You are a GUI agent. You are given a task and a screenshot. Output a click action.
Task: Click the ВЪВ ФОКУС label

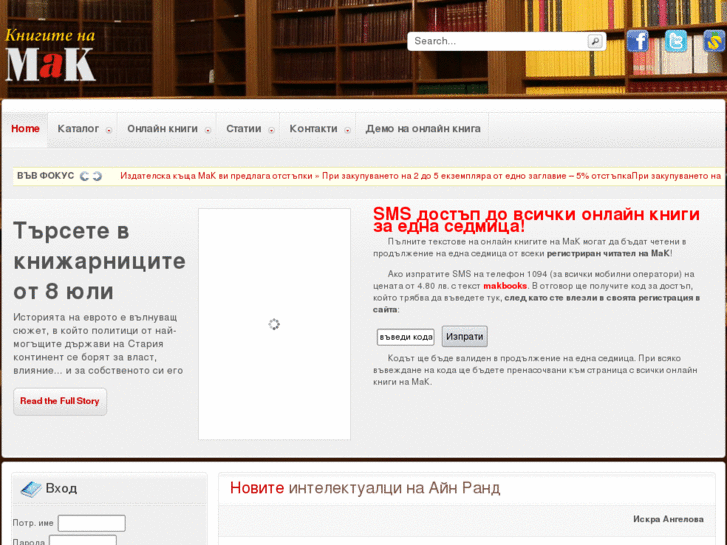[45, 176]
